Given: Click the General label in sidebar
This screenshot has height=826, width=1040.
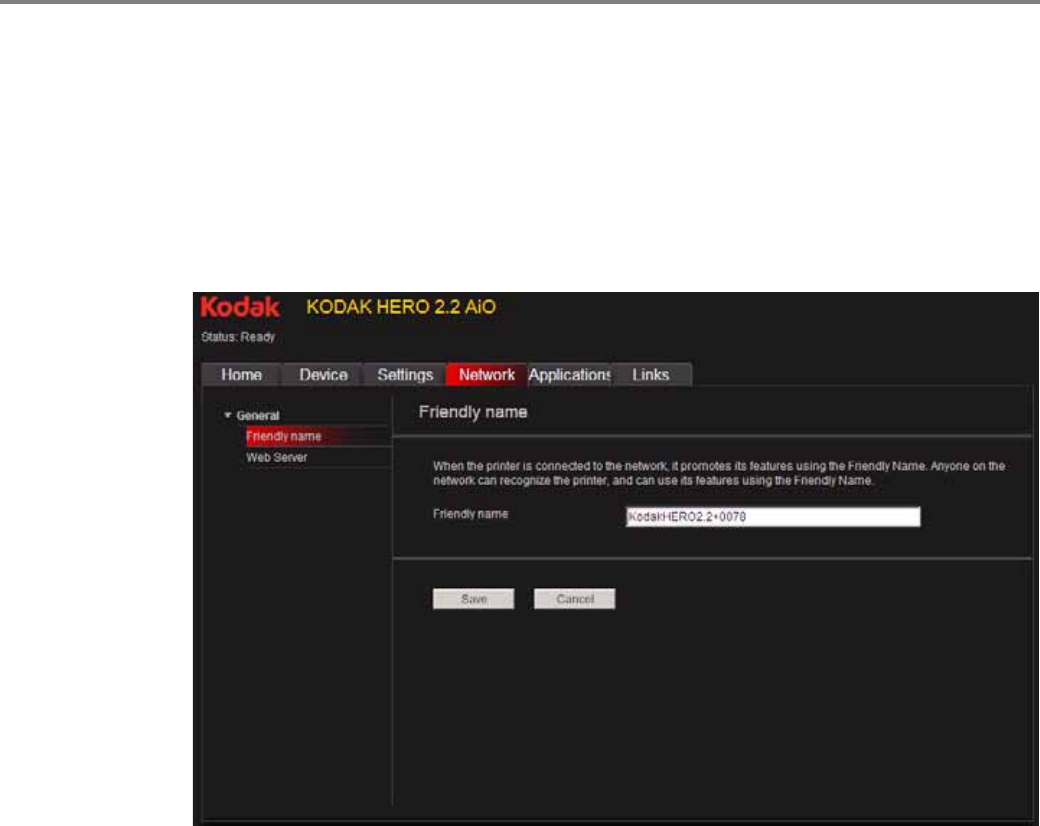Looking at the screenshot, I should point(258,416).
